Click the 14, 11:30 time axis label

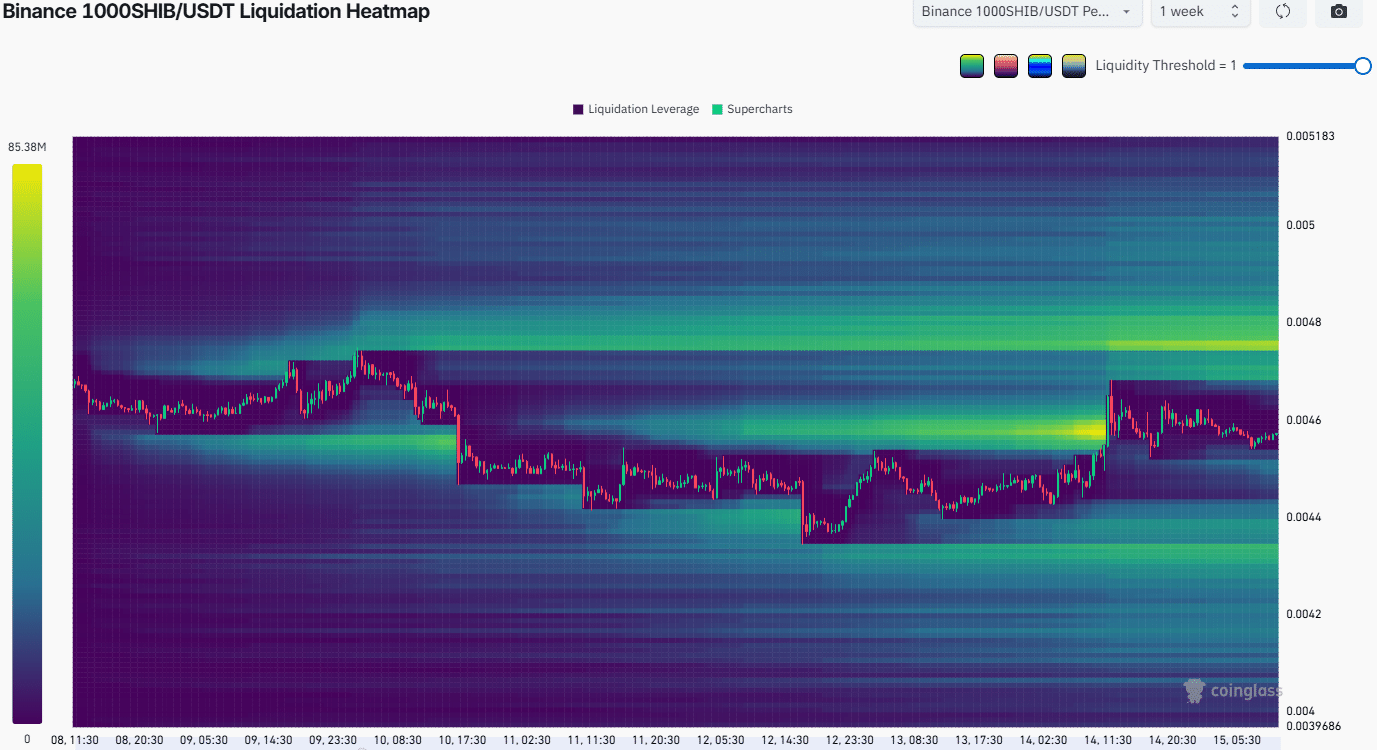[1108, 740]
